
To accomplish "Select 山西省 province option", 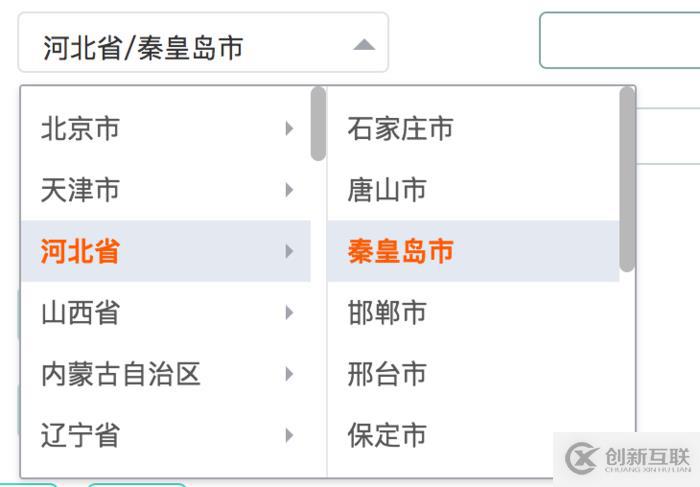I will [x=81, y=312].
